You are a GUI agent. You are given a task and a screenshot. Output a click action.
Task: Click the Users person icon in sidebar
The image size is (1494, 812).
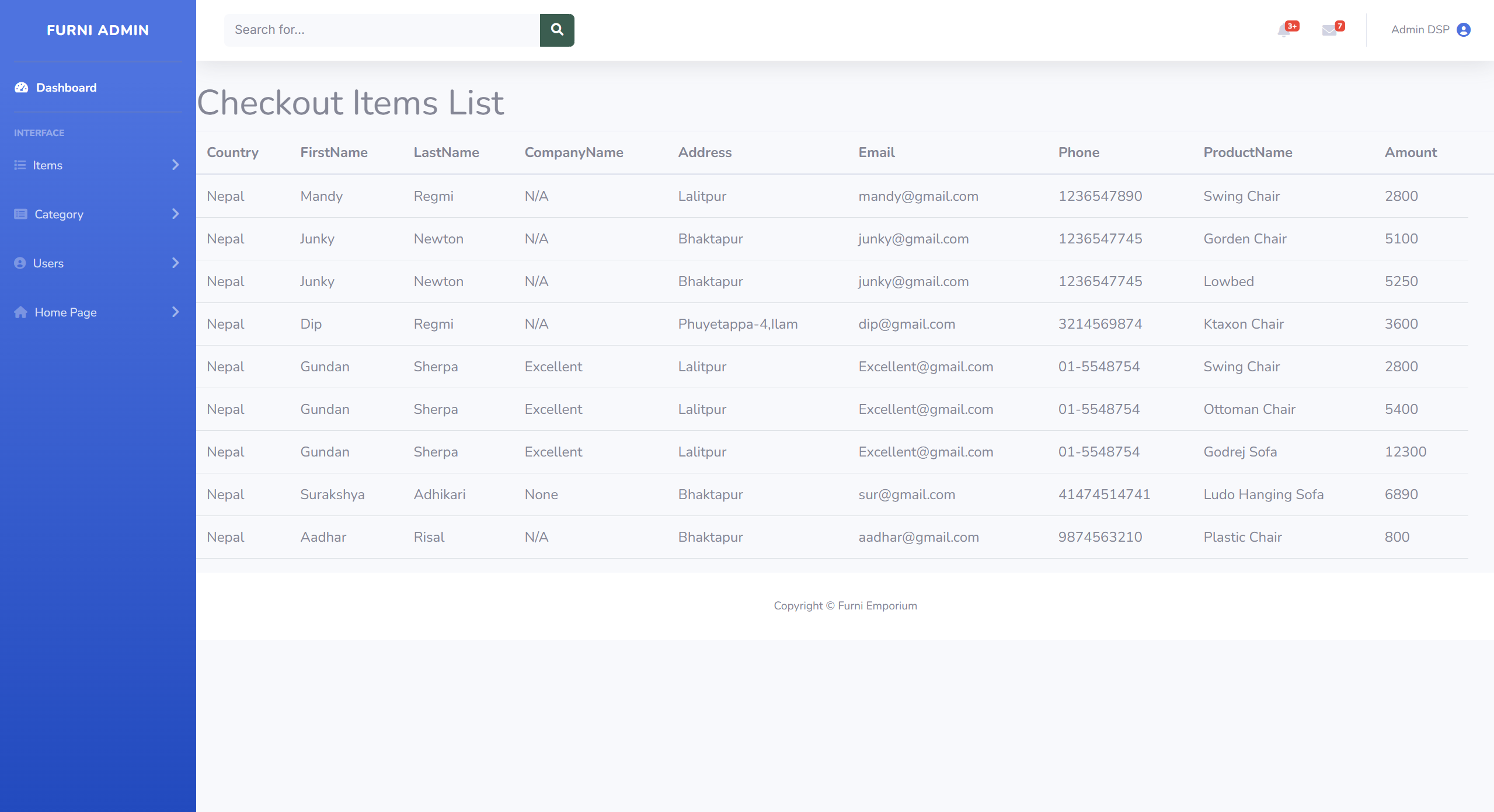point(20,263)
